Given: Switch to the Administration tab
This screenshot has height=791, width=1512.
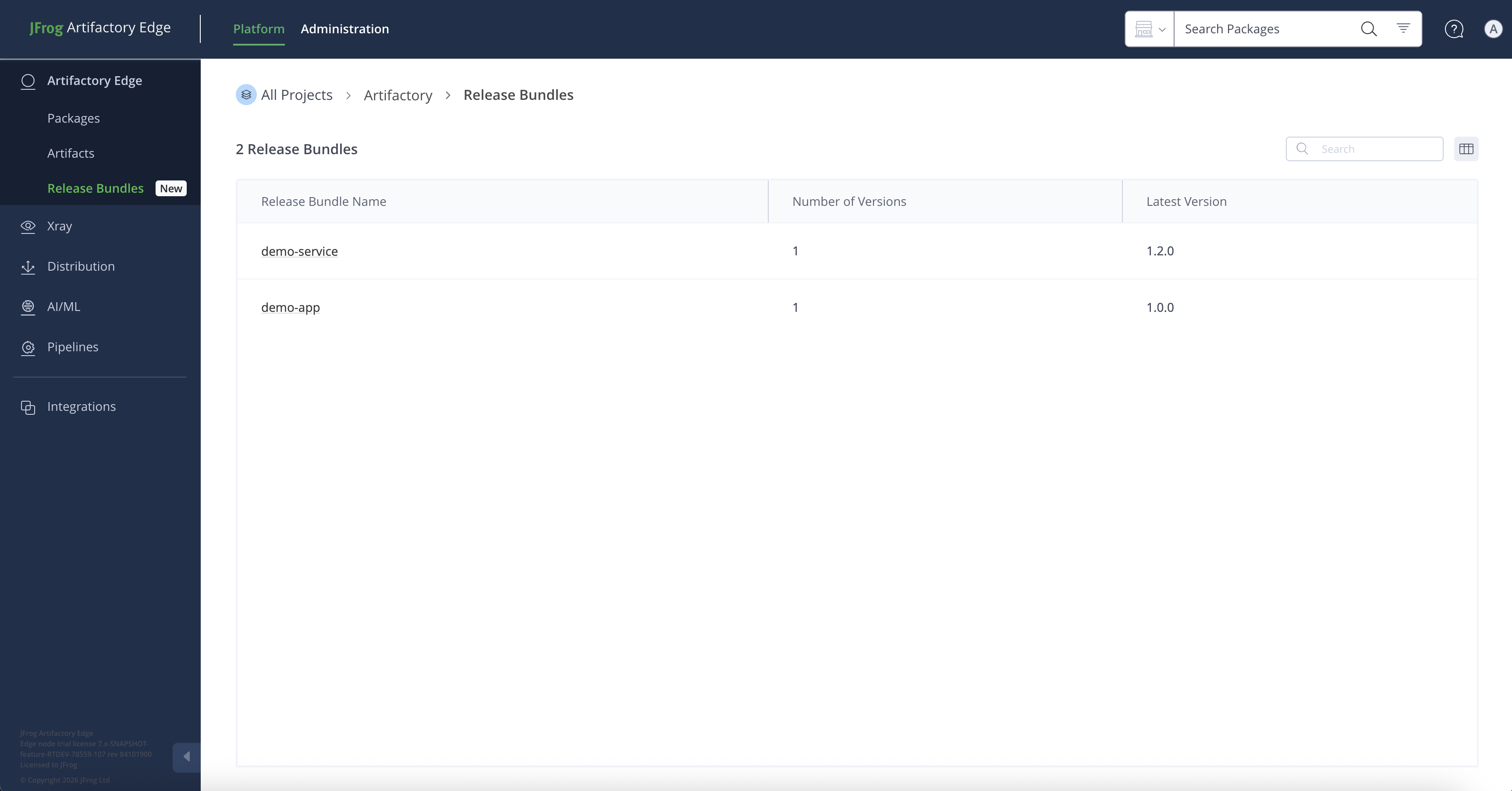Looking at the screenshot, I should (x=344, y=29).
